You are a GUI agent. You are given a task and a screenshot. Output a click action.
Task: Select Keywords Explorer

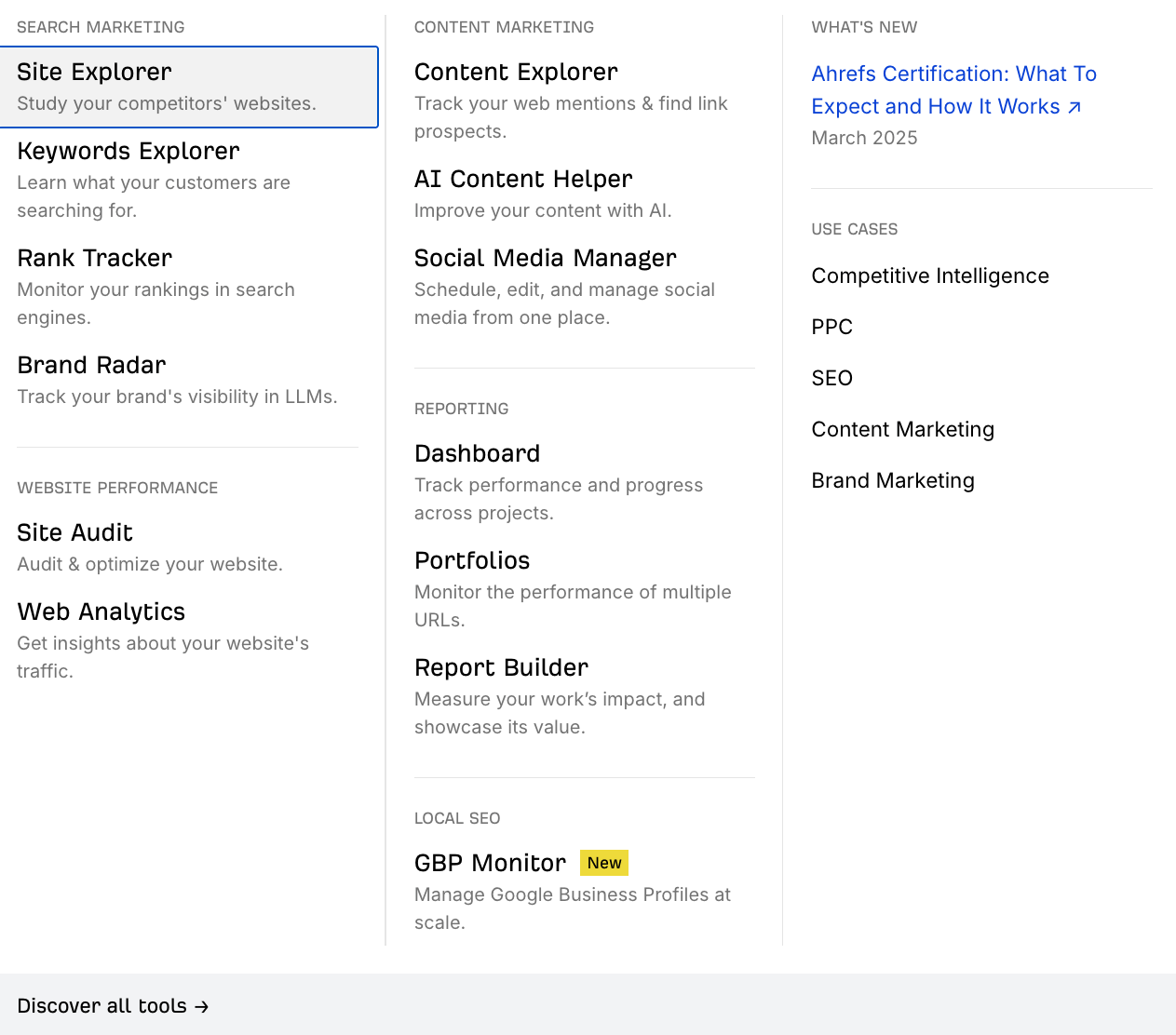(x=128, y=151)
